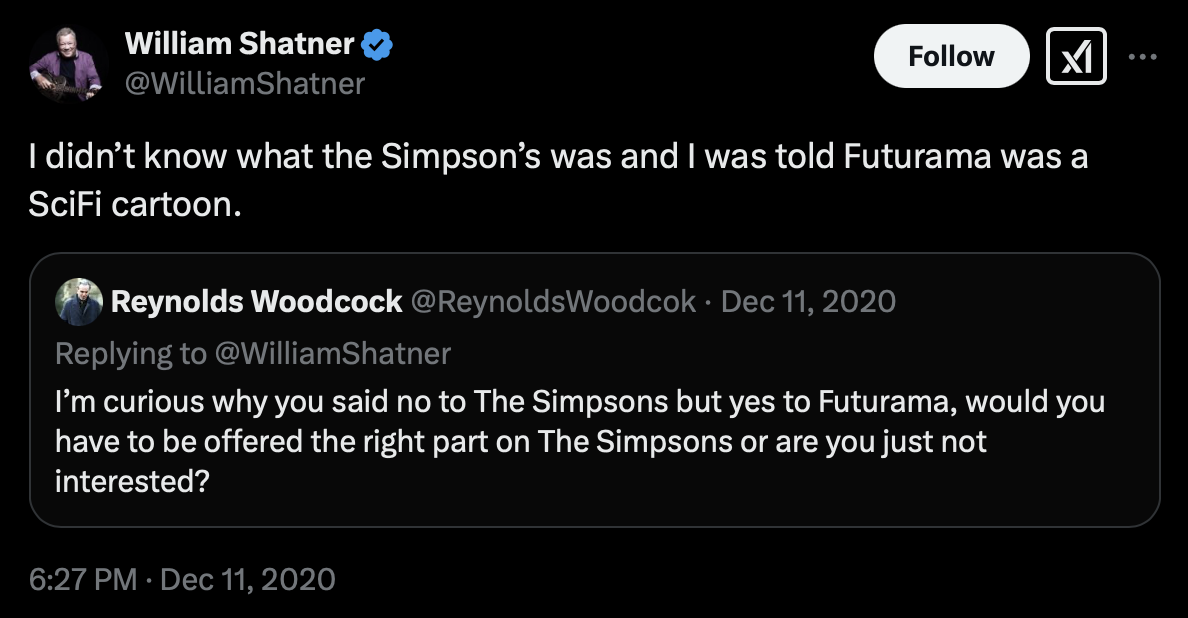This screenshot has height=618, width=1188.
Task: Open the three-dot more options menu
Action: 1141,56
